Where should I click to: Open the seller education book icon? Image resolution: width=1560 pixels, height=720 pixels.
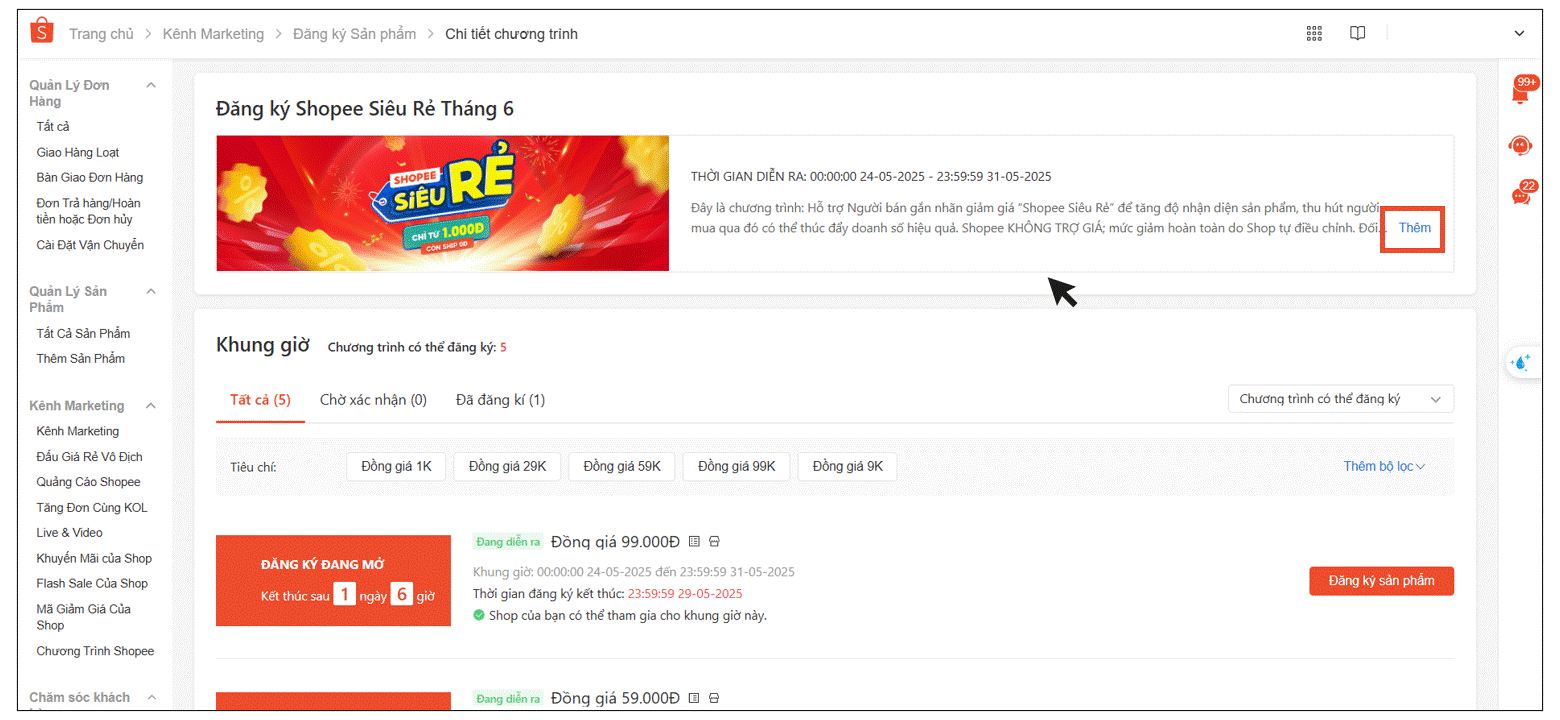1357,34
